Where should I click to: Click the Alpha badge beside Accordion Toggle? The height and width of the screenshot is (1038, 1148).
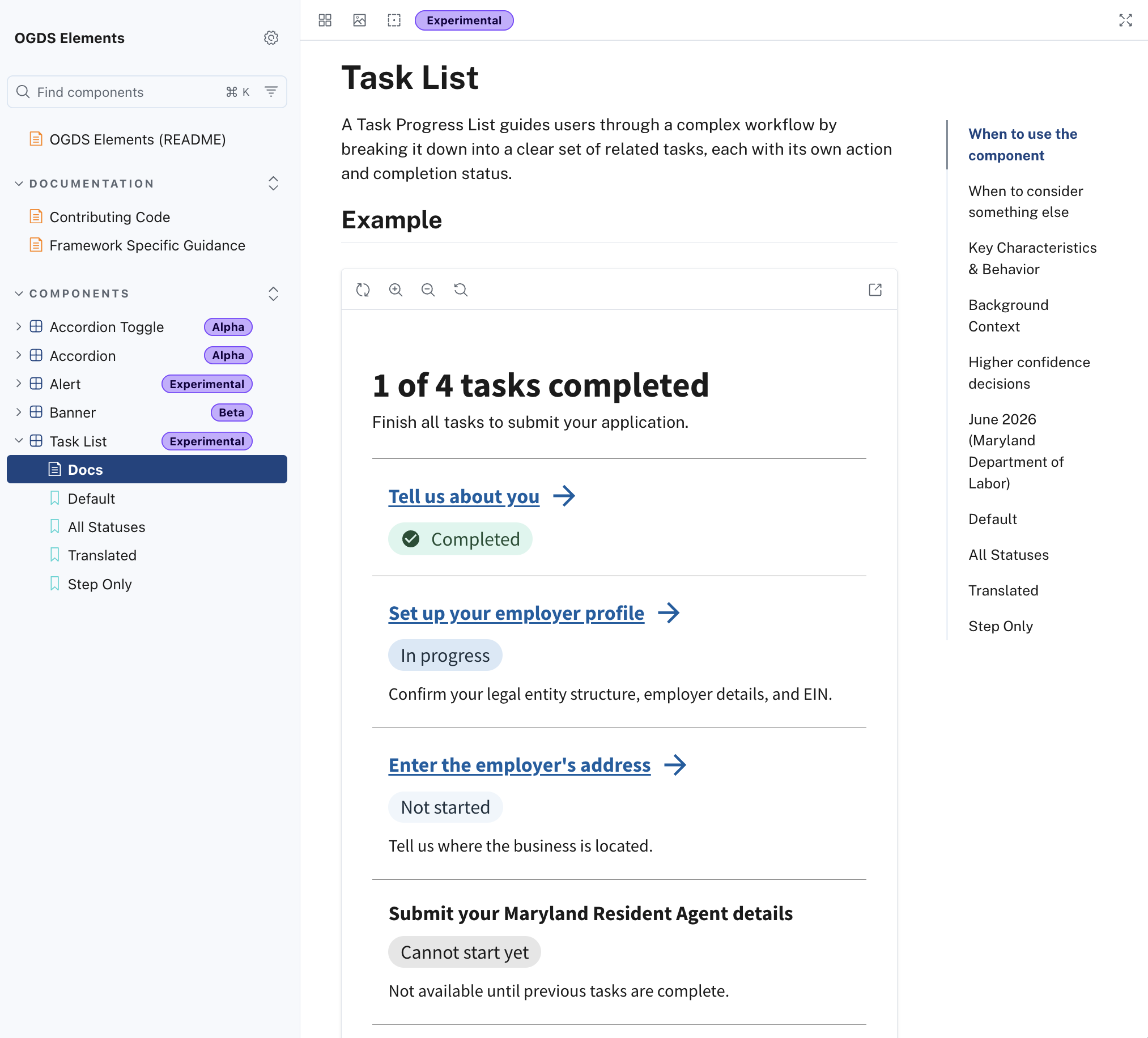click(228, 327)
